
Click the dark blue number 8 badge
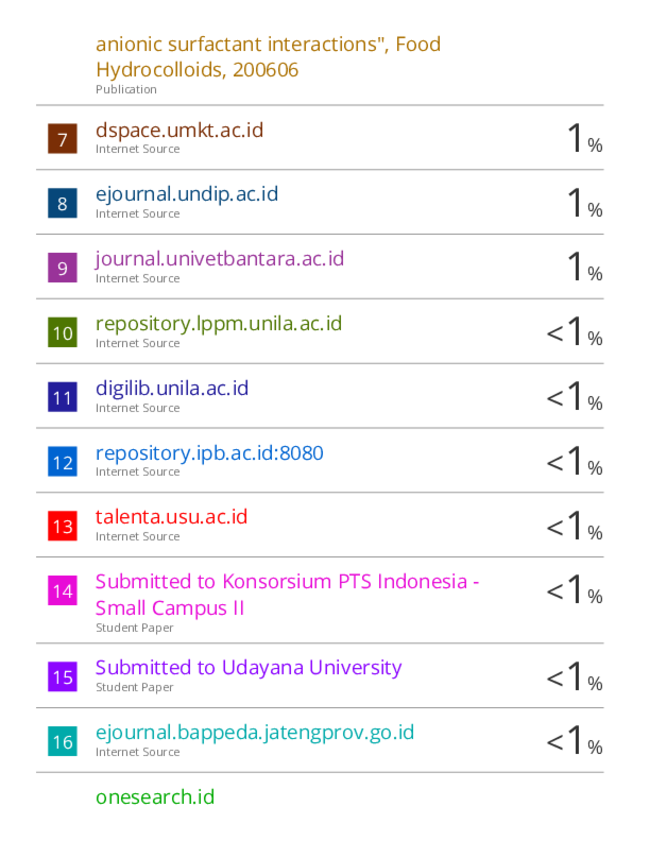(x=62, y=203)
